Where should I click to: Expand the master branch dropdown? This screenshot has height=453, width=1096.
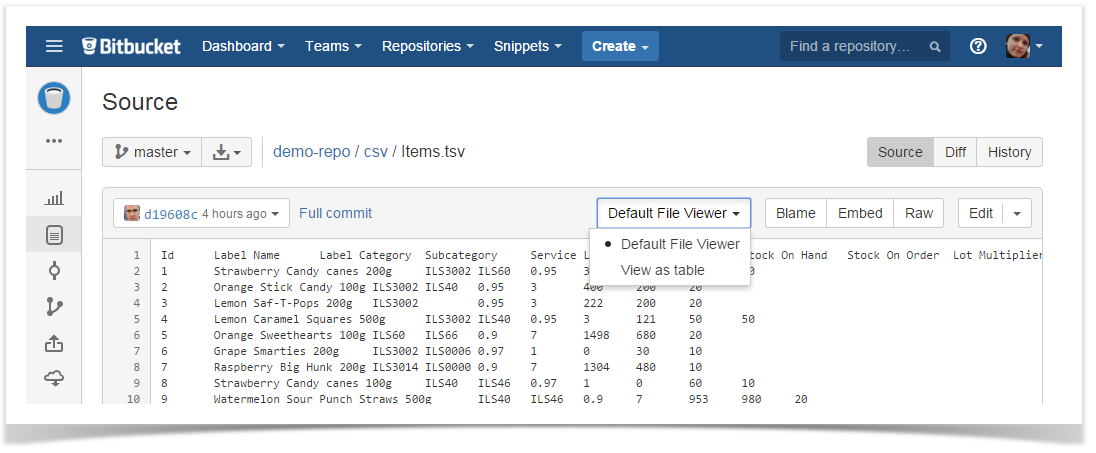152,152
